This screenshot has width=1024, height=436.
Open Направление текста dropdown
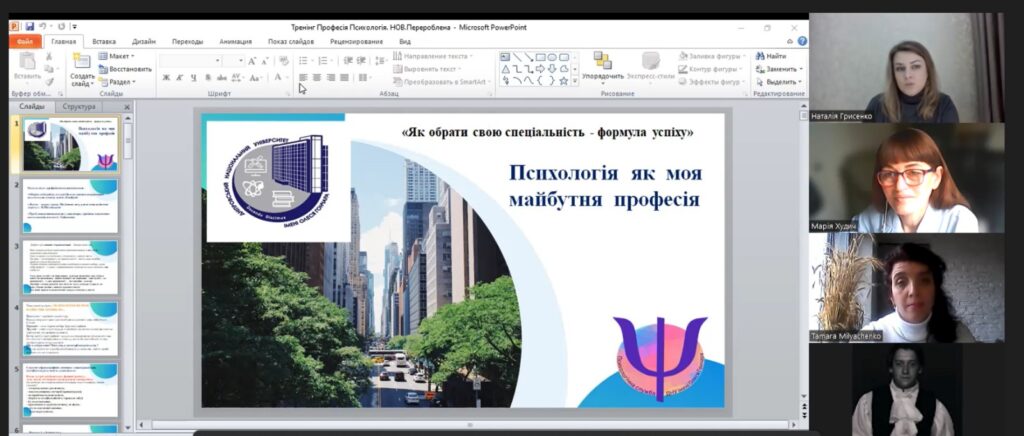[432, 56]
